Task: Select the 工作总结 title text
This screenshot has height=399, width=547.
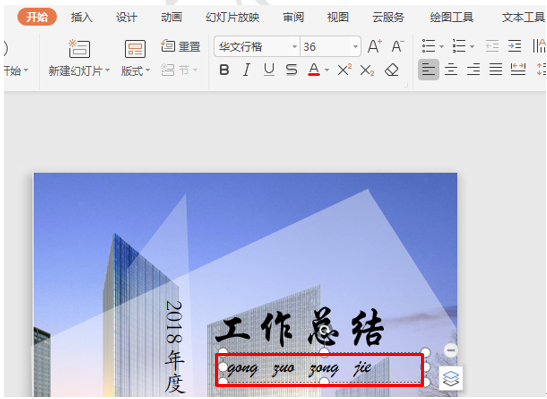Action: 300,328
